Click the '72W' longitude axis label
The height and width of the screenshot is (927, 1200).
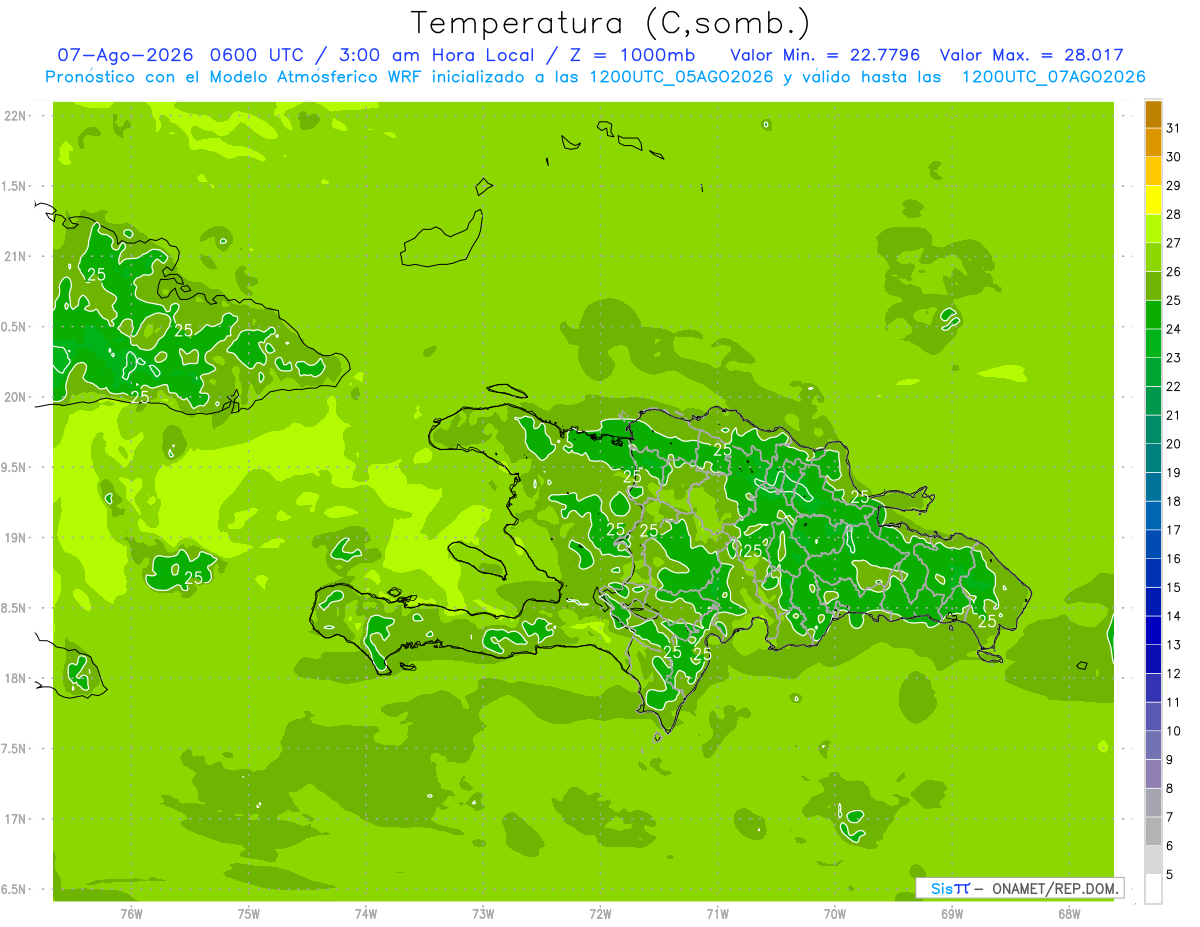tap(600, 913)
